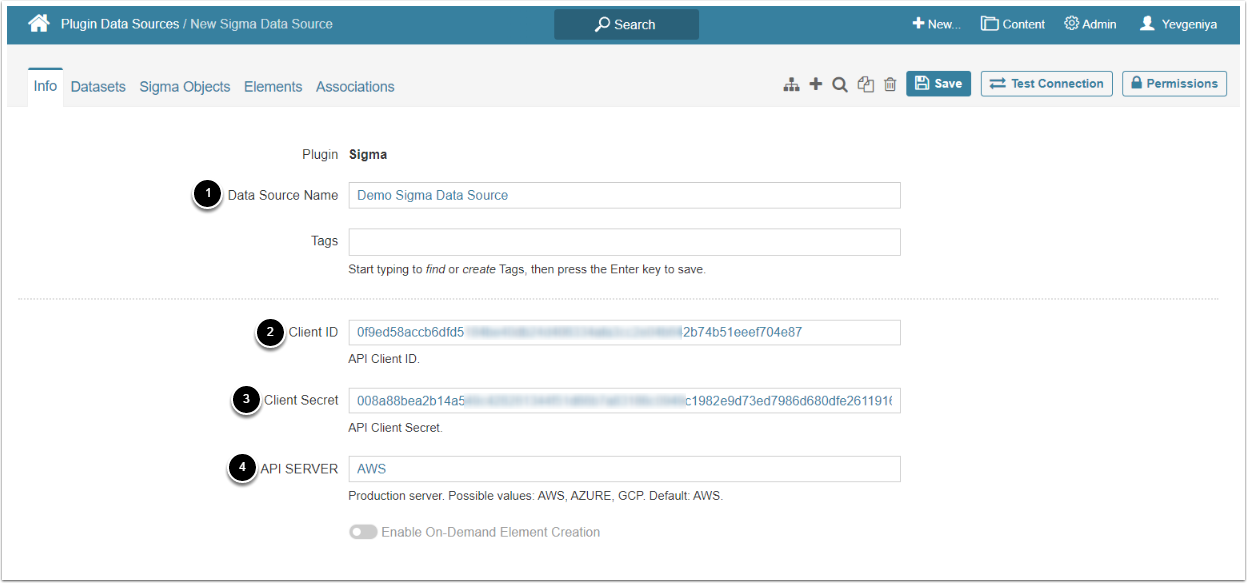Switch to the Datasets tab
The width and height of the screenshot is (1247, 583).
[x=98, y=87]
